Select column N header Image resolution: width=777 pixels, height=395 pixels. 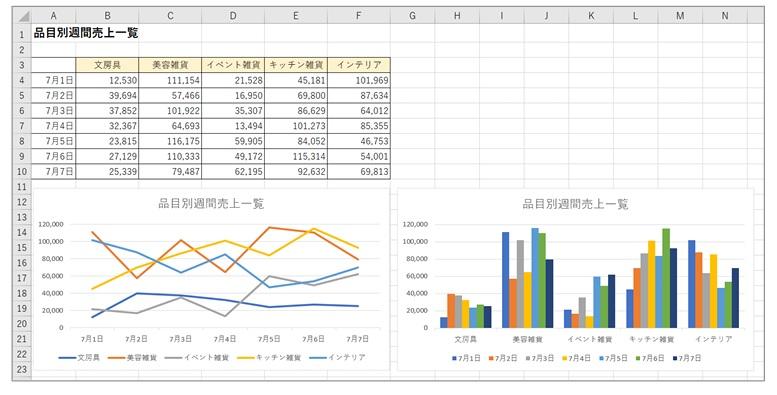coord(725,16)
